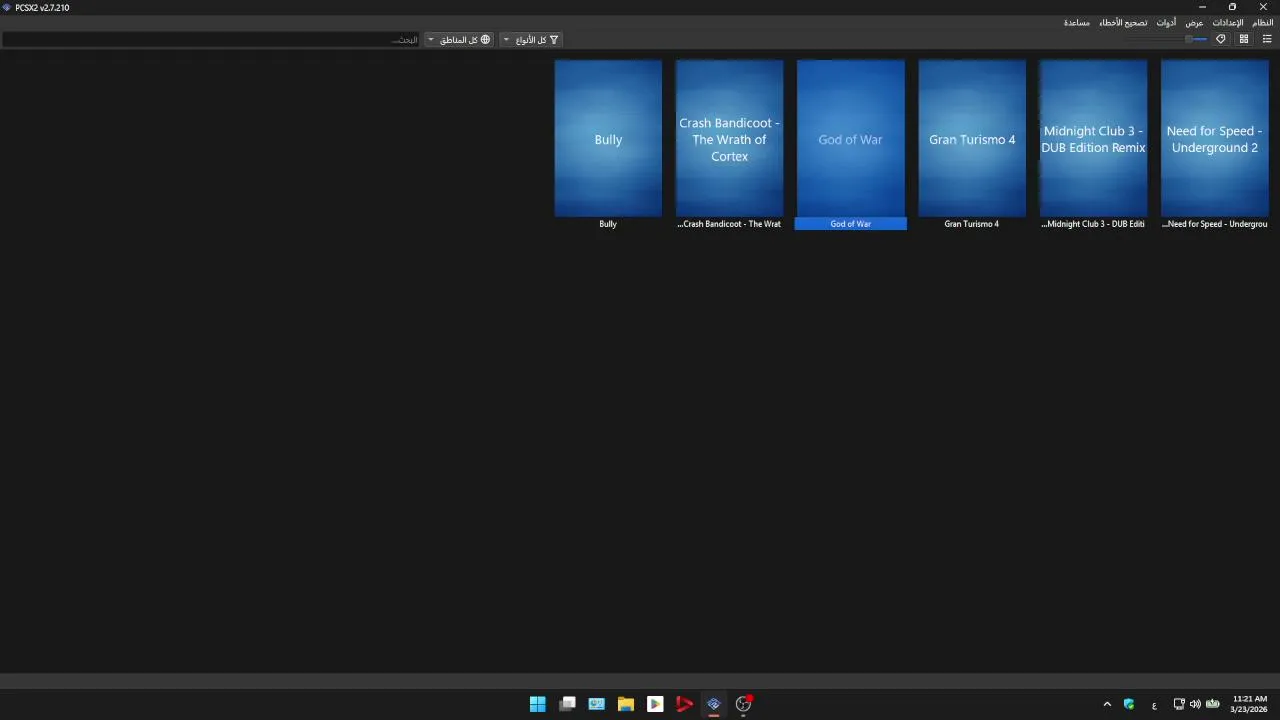Expand the كل المناطق regions filter dropdown

point(459,40)
